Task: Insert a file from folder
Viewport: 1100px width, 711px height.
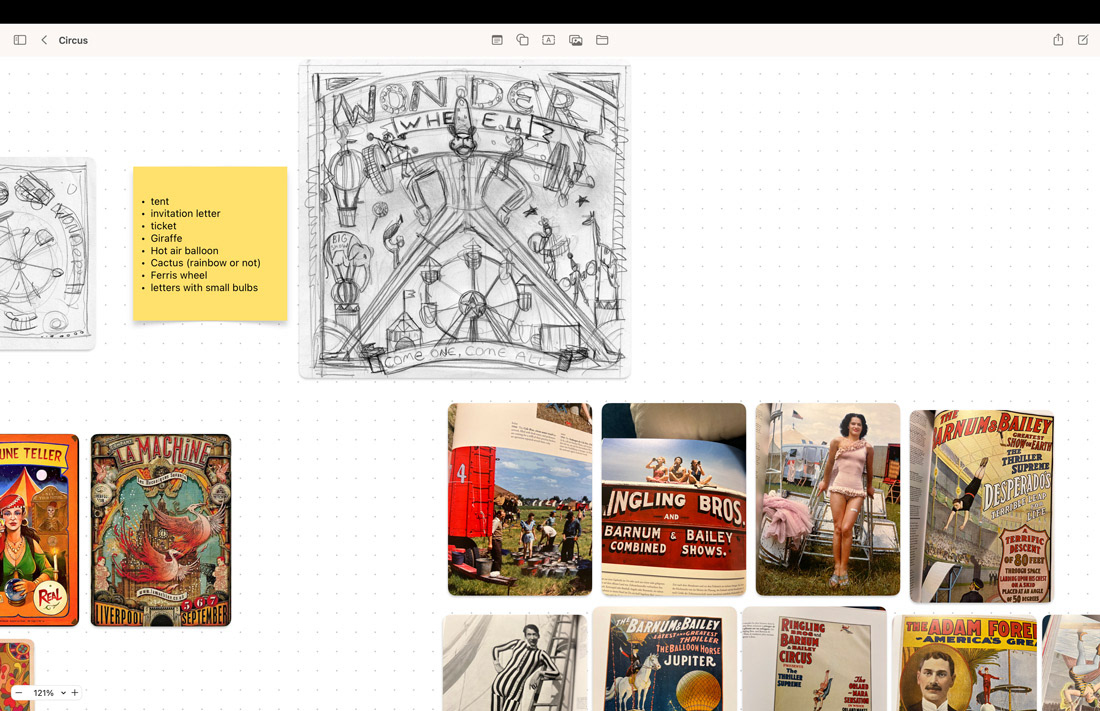Action: [x=602, y=40]
